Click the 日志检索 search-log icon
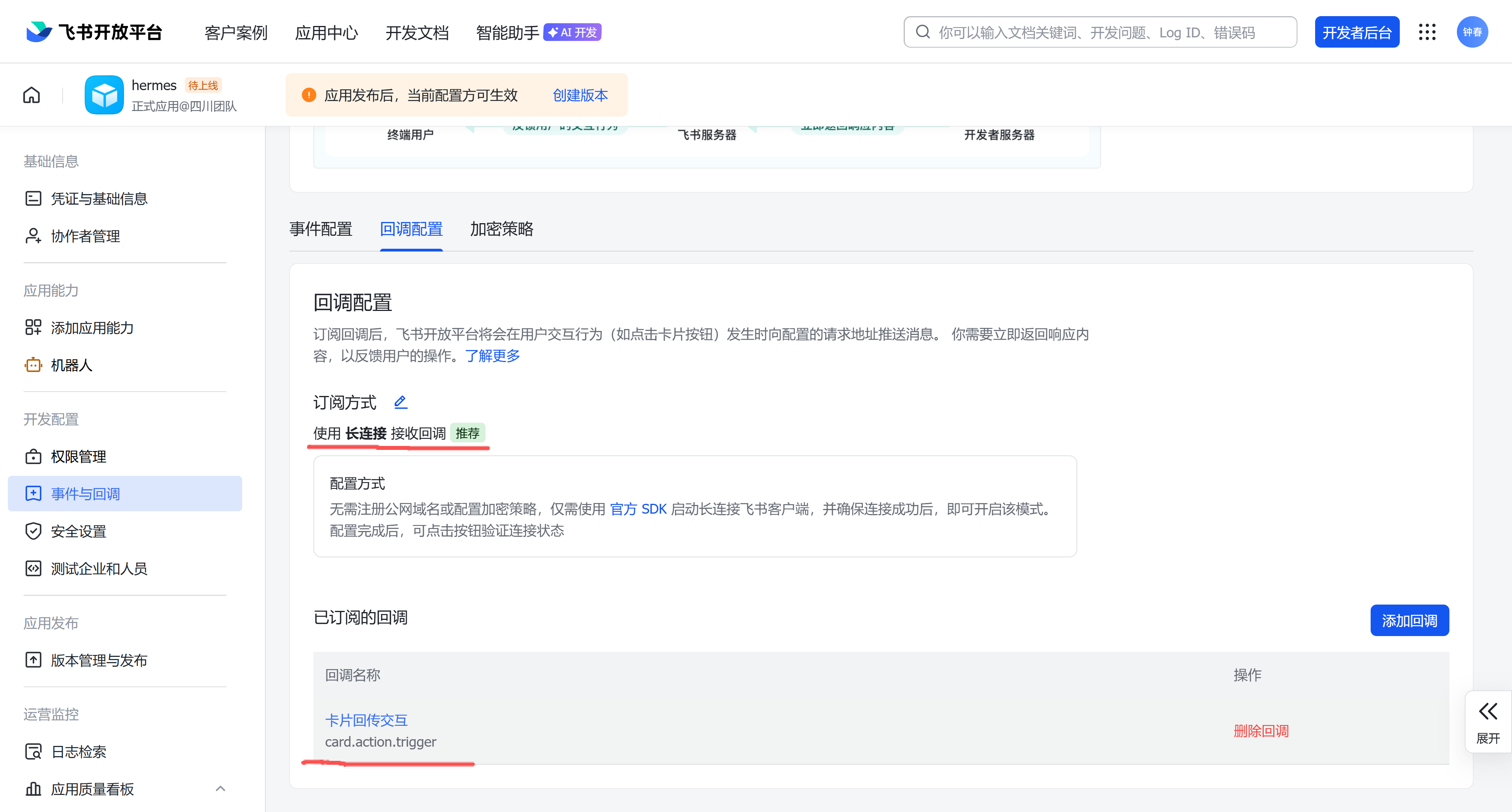Screen dimensions: 1512x812 [33, 751]
